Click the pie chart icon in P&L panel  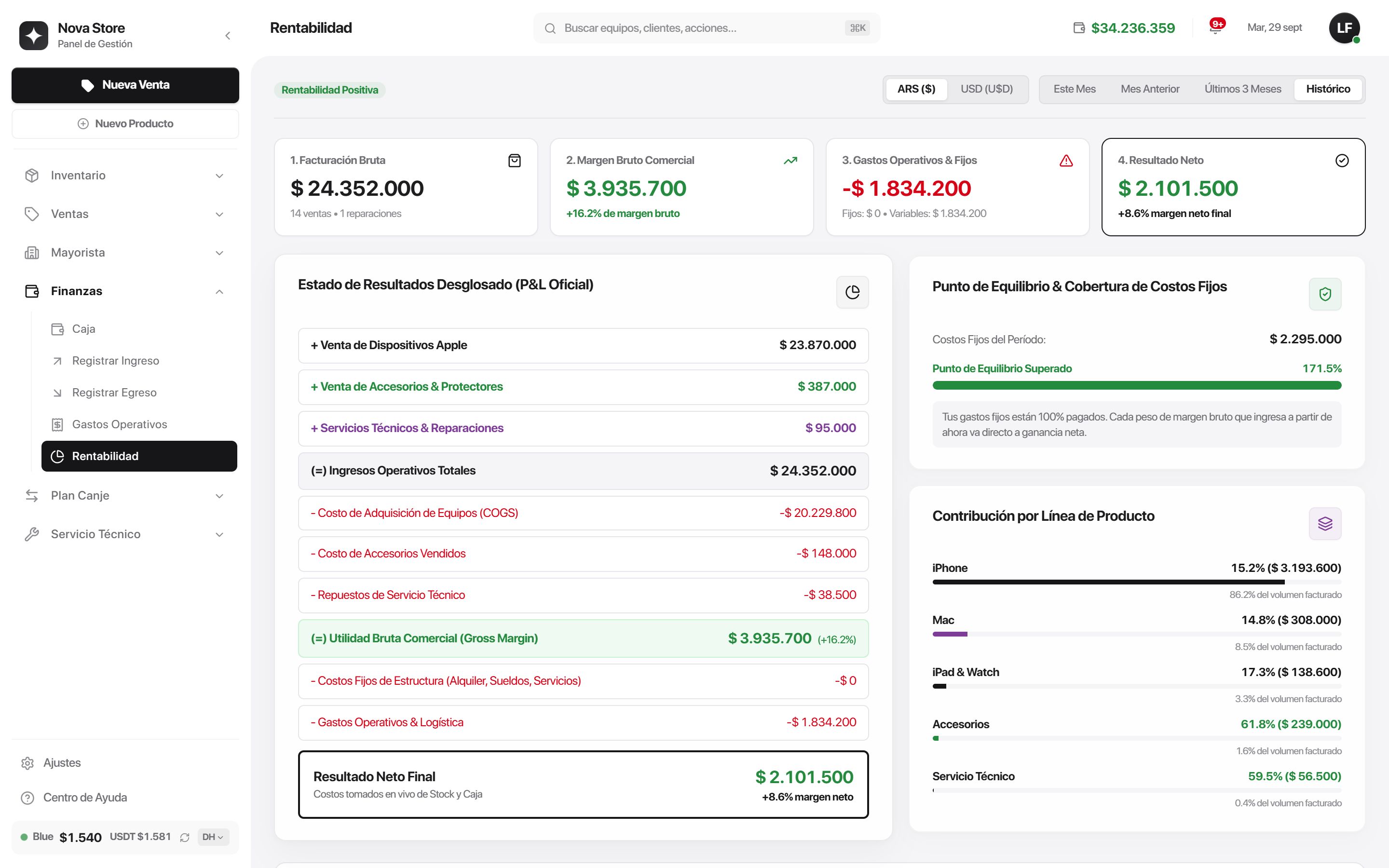pyautogui.click(x=852, y=292)
